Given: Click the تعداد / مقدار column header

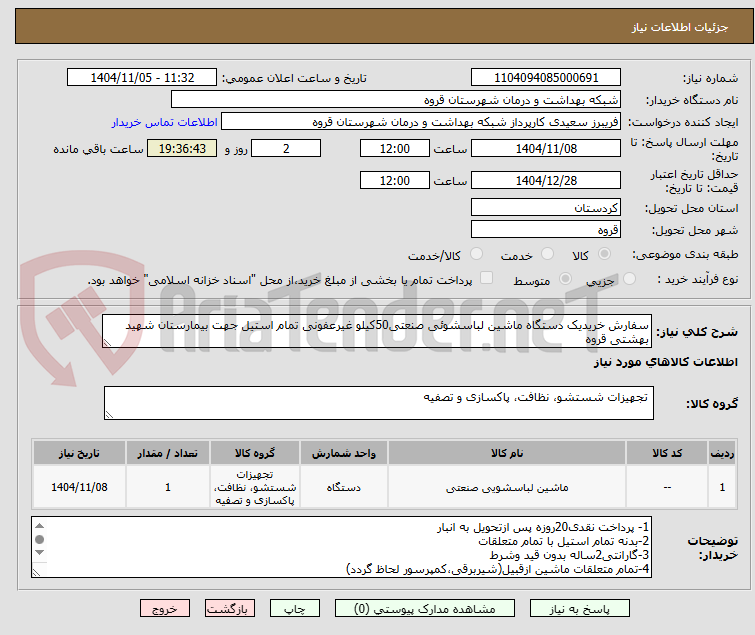Looking at the screenshot, I should (x=168, y=453).
